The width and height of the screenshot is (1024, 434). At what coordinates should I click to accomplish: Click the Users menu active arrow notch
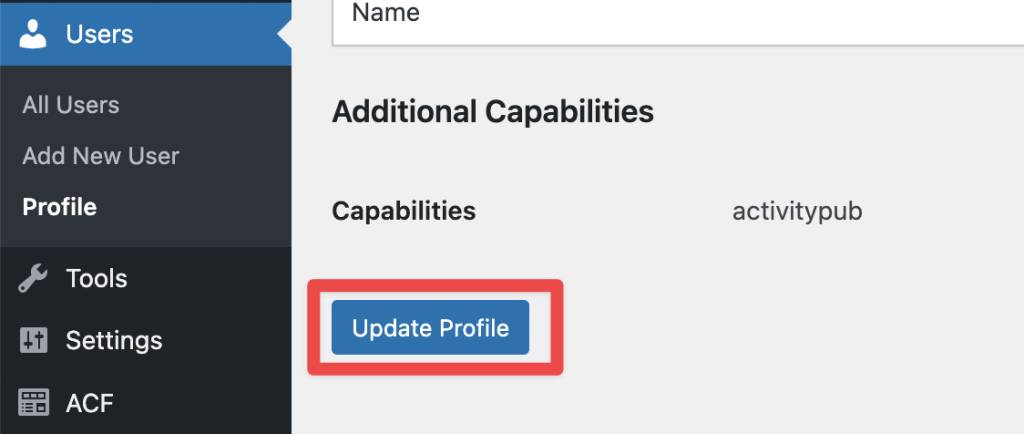285,34
